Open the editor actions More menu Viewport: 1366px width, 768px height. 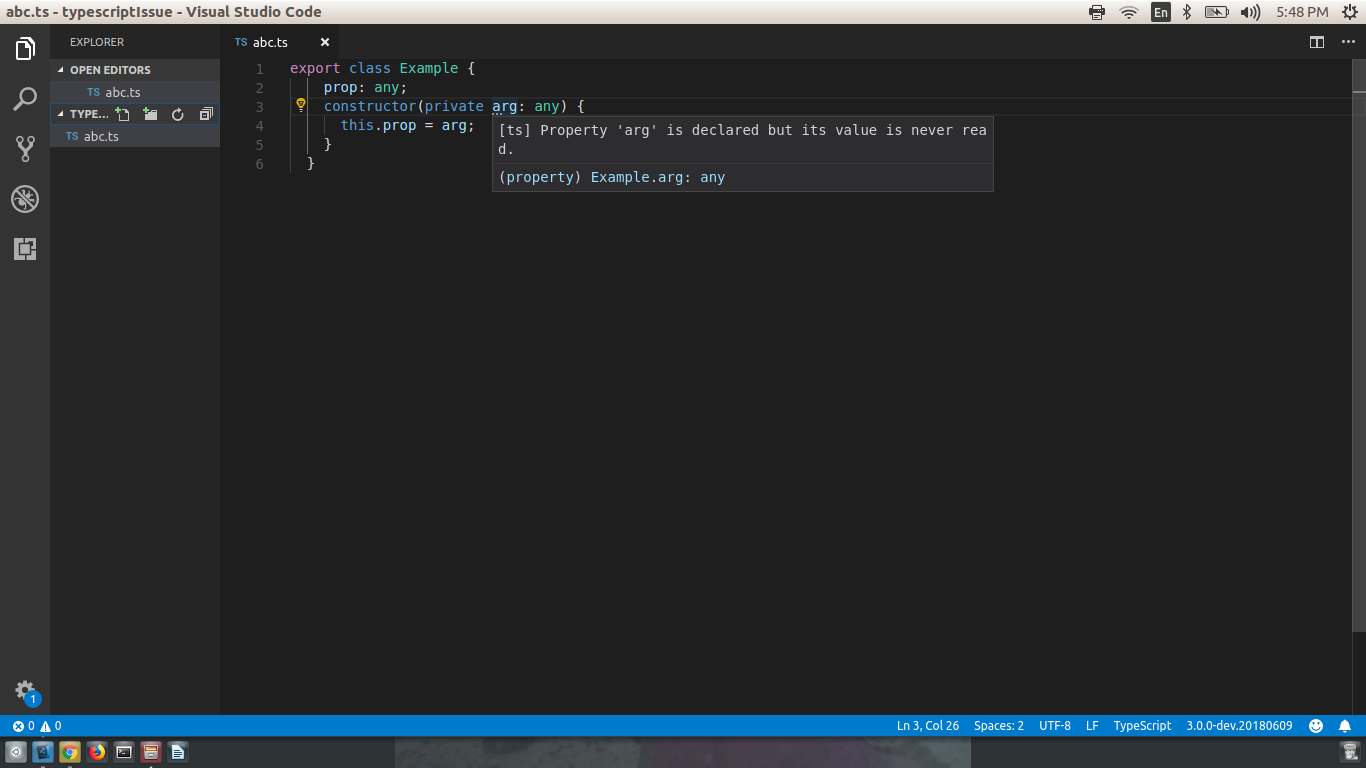[x=1347, y=42]
